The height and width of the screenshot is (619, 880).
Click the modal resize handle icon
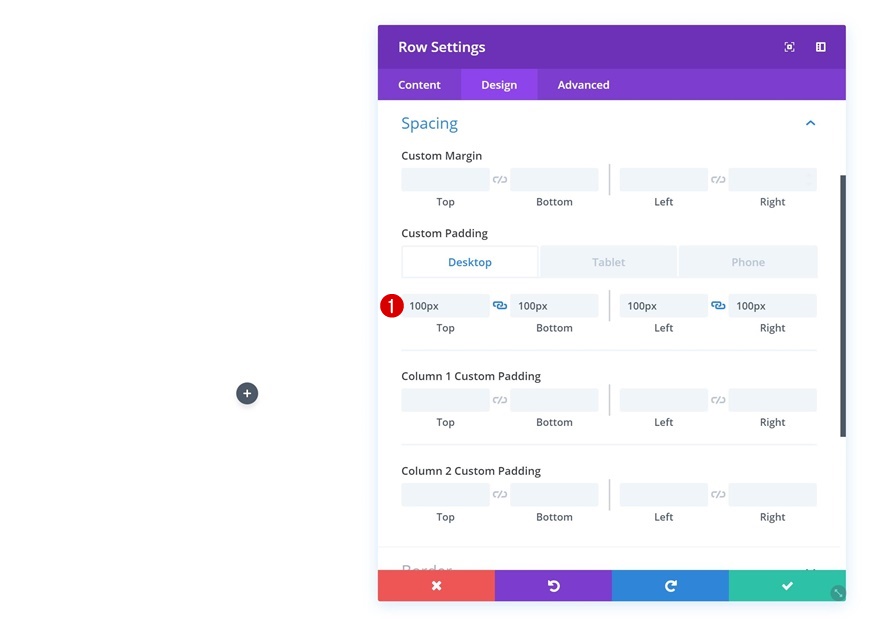838,593
